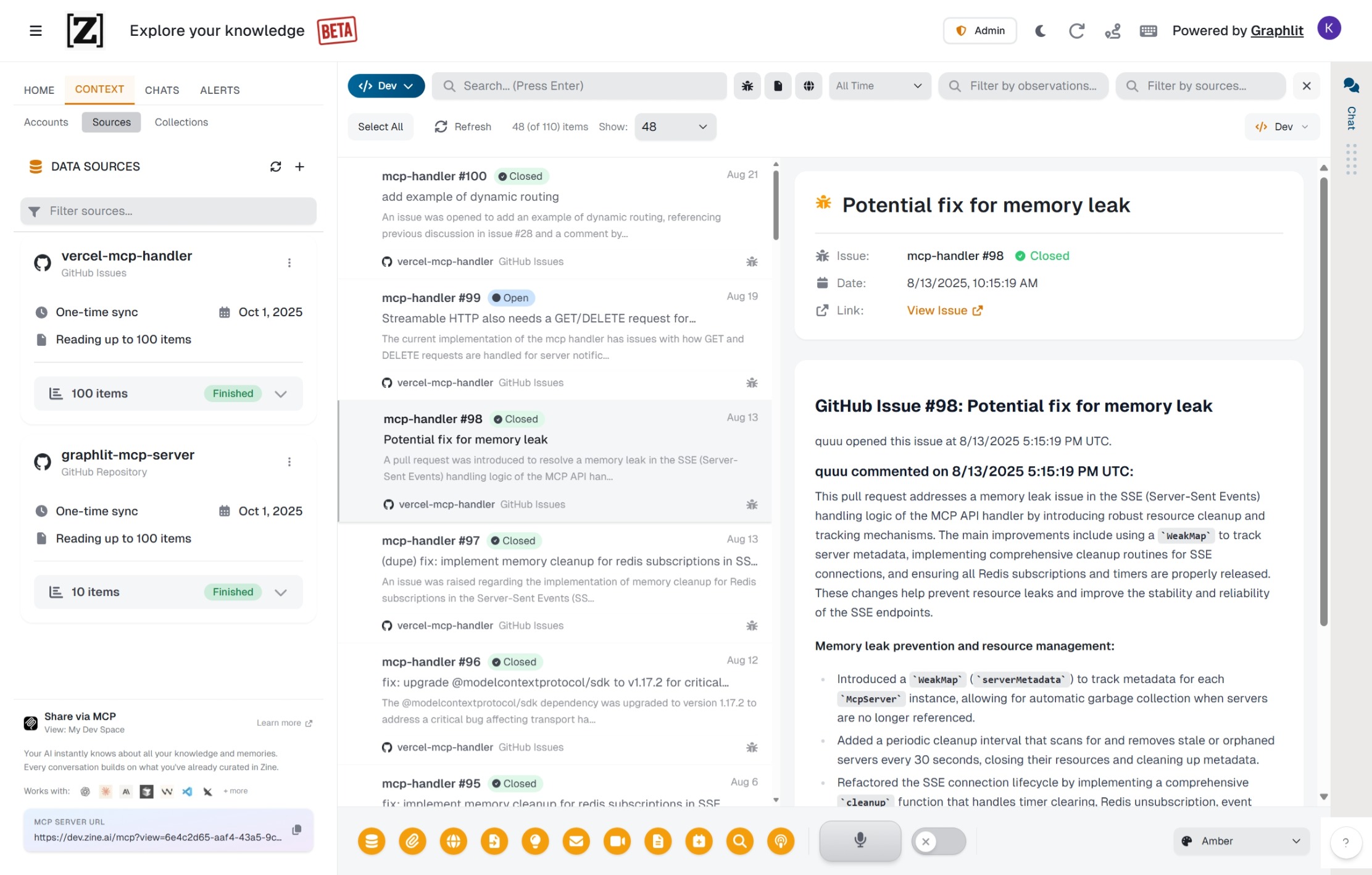Click the globe web filter icon

click(809, 86)
